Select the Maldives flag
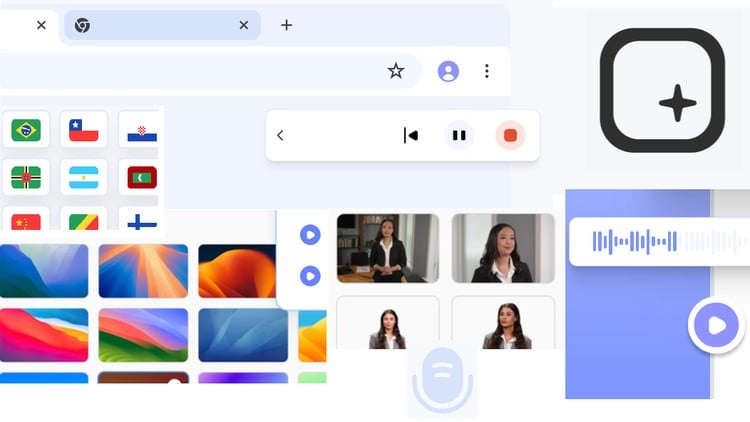Viewport: 750px width, 422px height. [142, 178]
